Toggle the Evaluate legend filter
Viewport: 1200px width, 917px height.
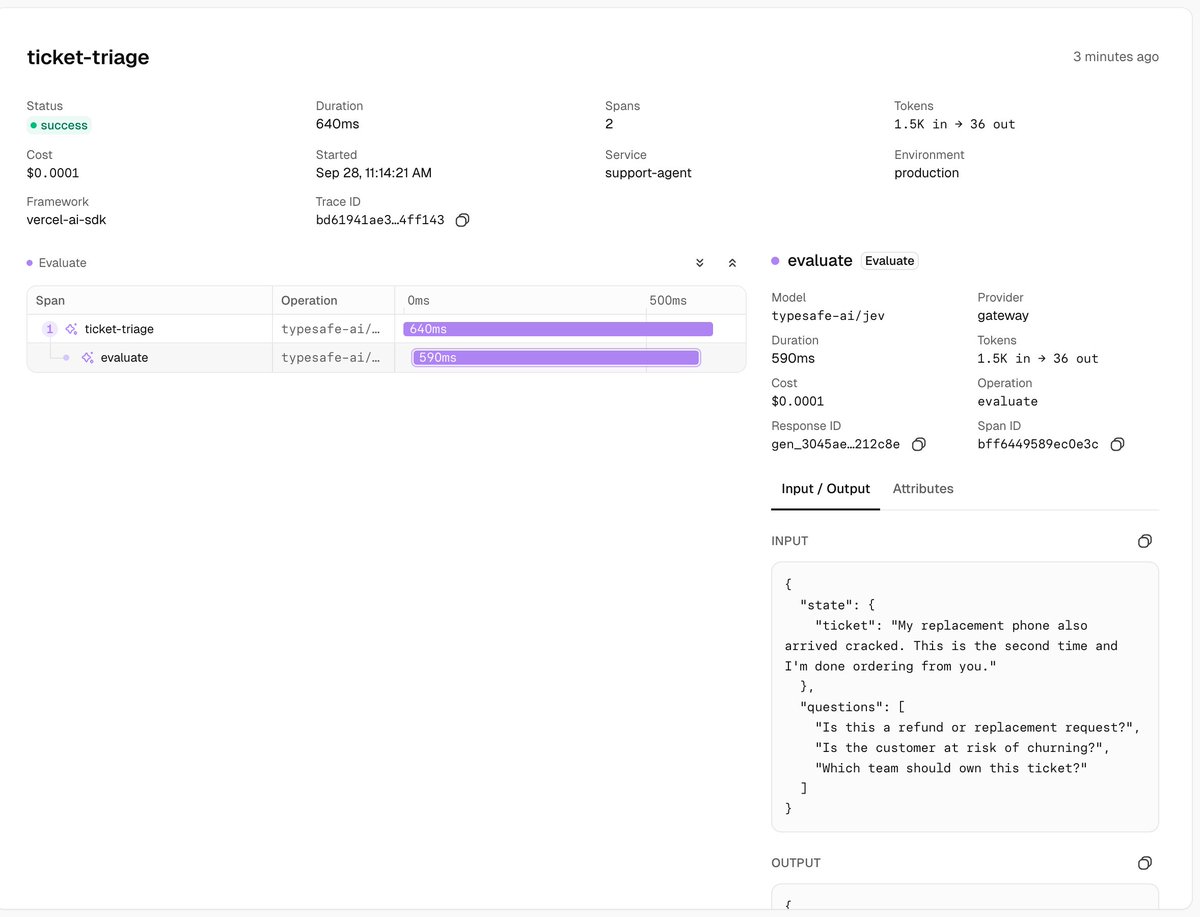[x=57, y=263]
